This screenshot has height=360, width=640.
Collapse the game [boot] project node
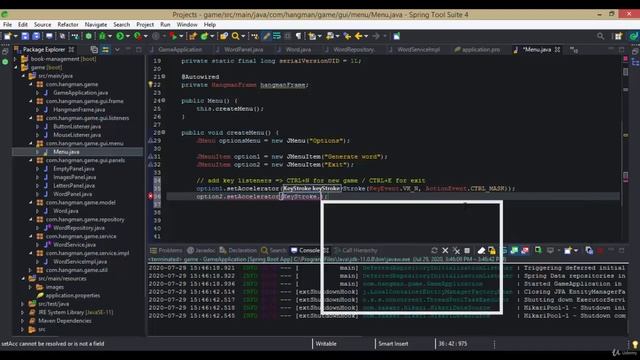coord(16,67)
